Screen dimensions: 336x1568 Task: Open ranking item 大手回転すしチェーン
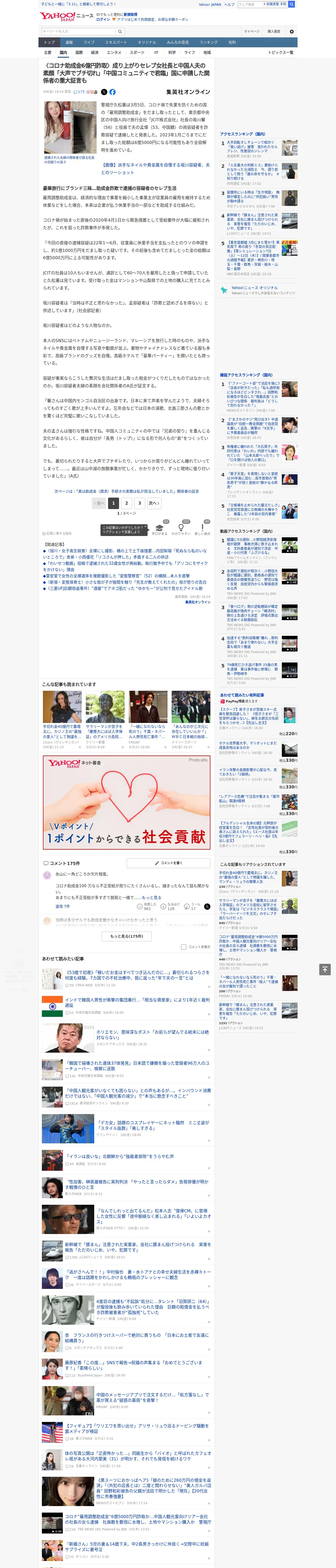coord(253,146)
